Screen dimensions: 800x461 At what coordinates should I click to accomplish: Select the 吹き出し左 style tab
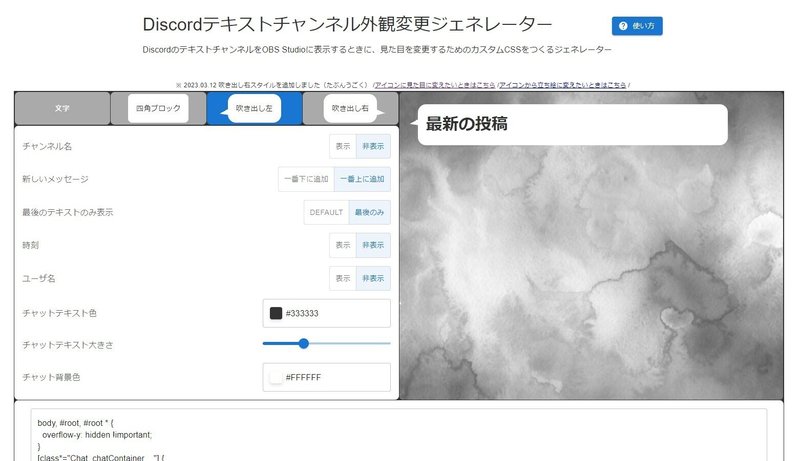254,108
